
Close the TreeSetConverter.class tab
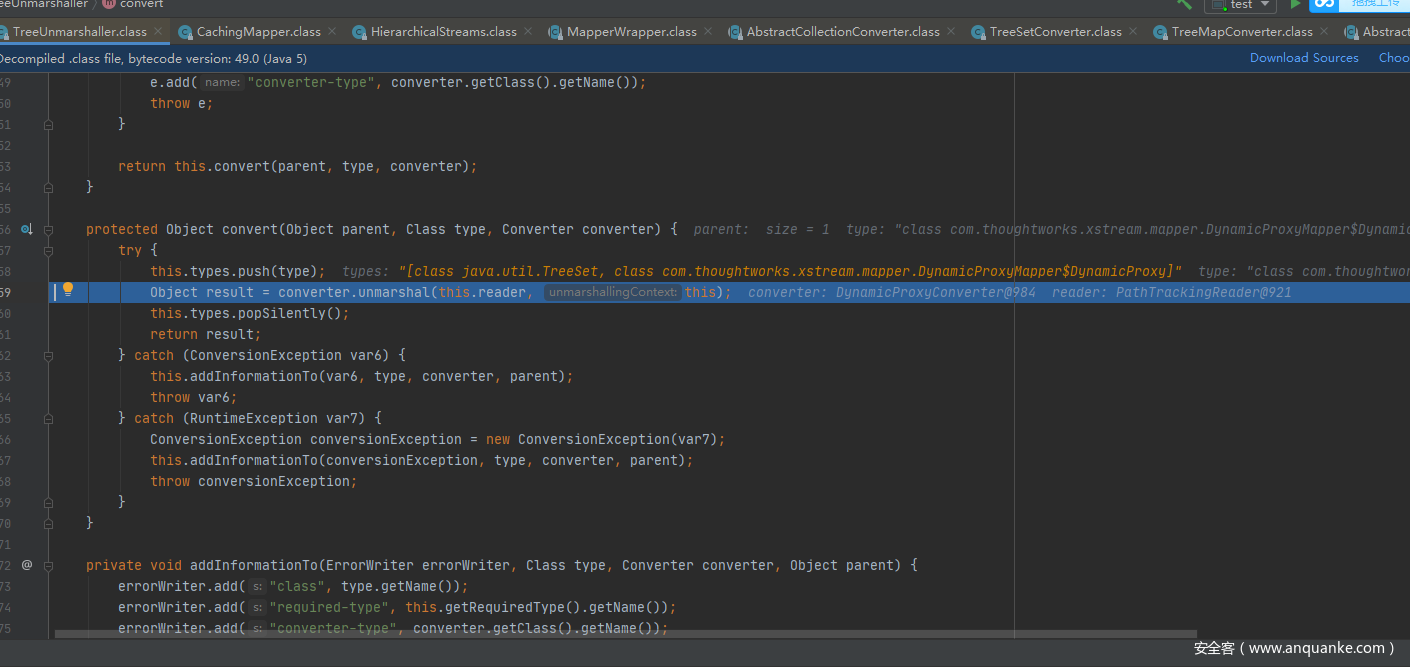[x=1134, y=32]
